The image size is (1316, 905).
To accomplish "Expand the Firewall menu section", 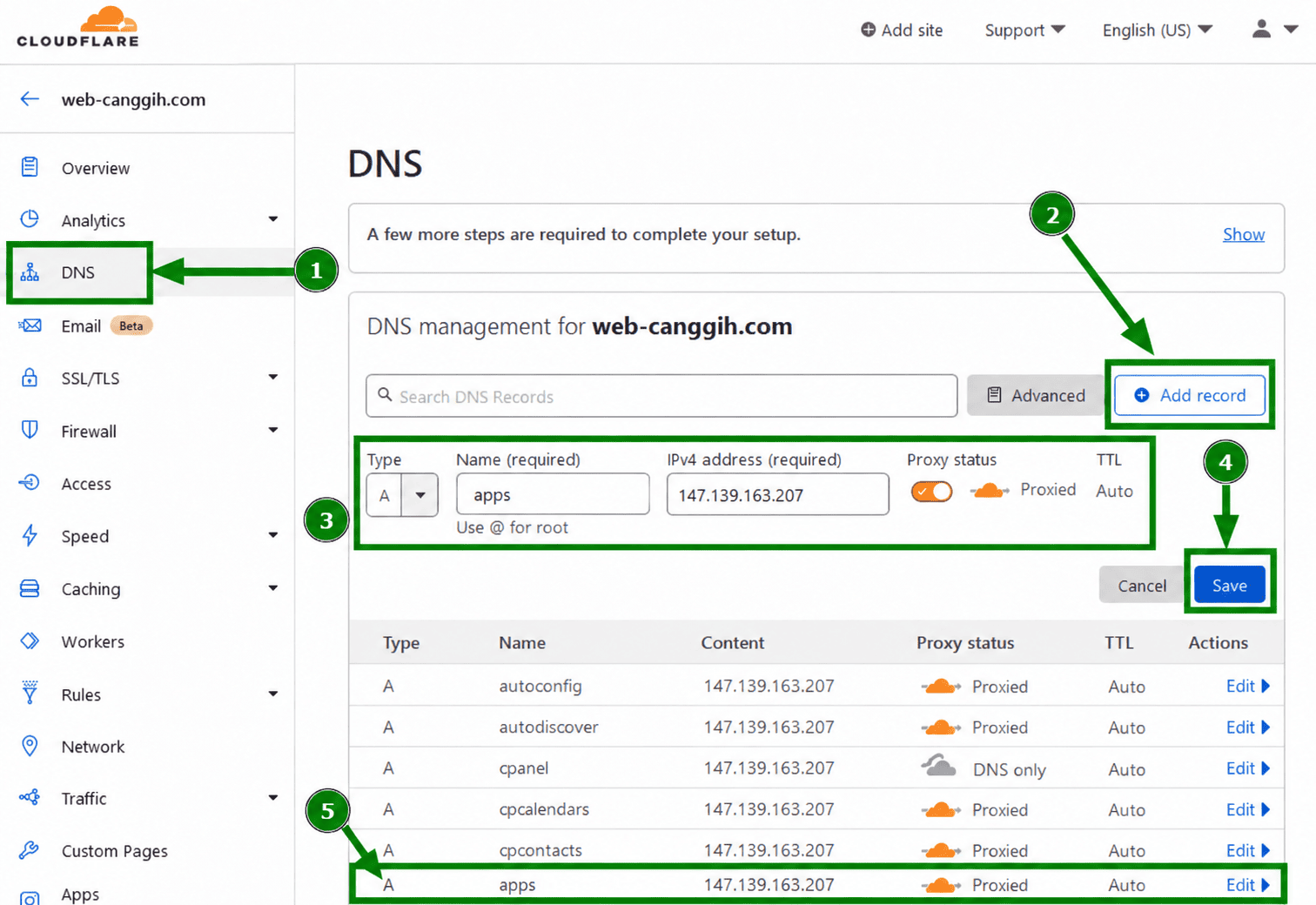I will [273, 430].
